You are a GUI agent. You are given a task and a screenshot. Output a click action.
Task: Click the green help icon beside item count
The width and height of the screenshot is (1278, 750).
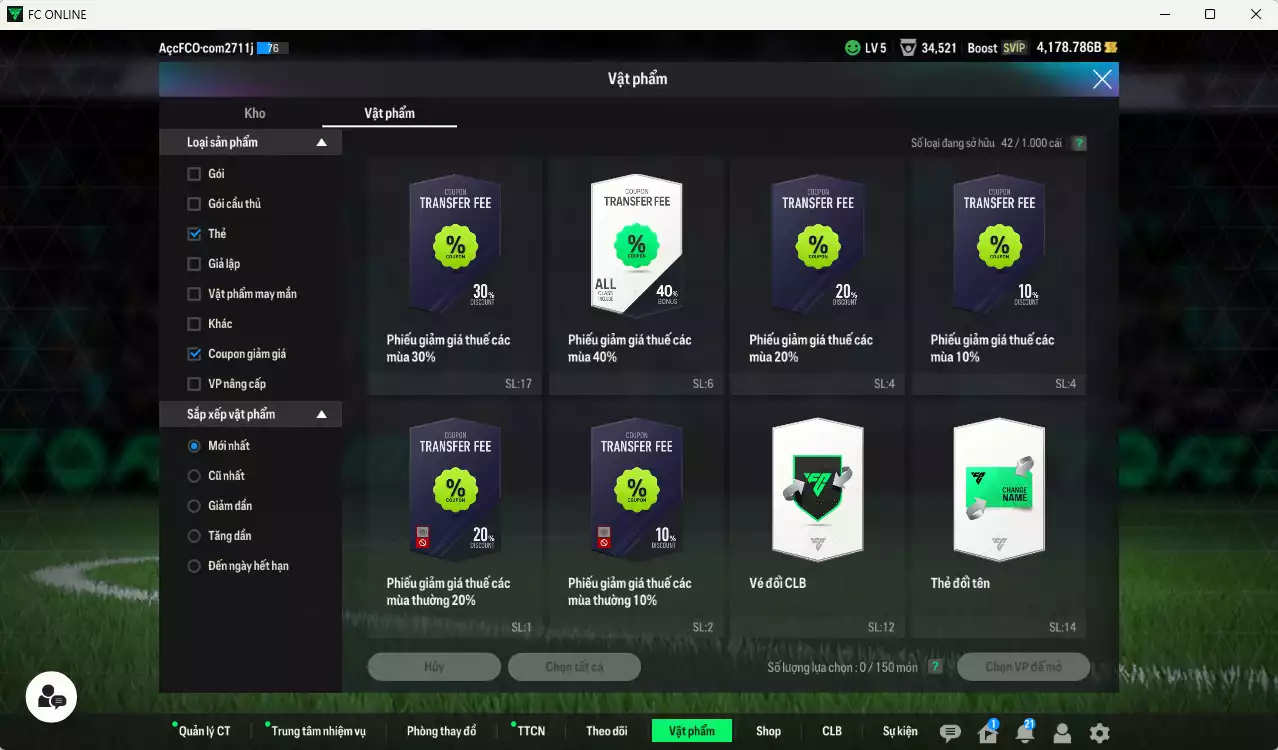[1079, 143]
